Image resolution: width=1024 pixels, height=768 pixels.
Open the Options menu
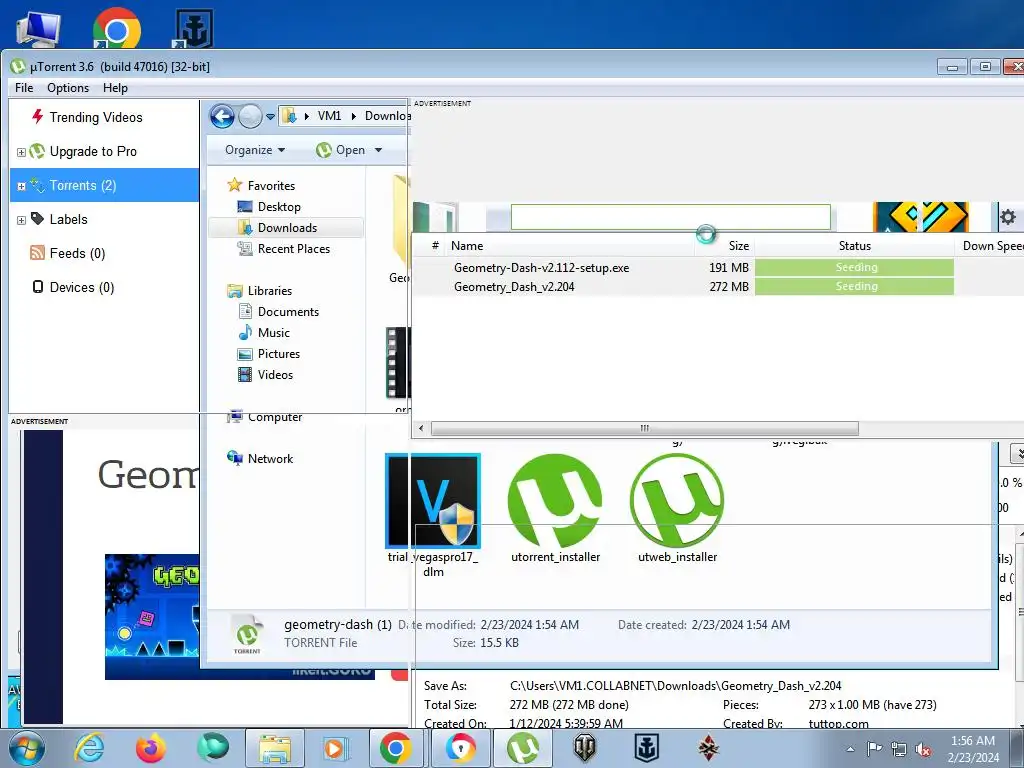point(68,88)
